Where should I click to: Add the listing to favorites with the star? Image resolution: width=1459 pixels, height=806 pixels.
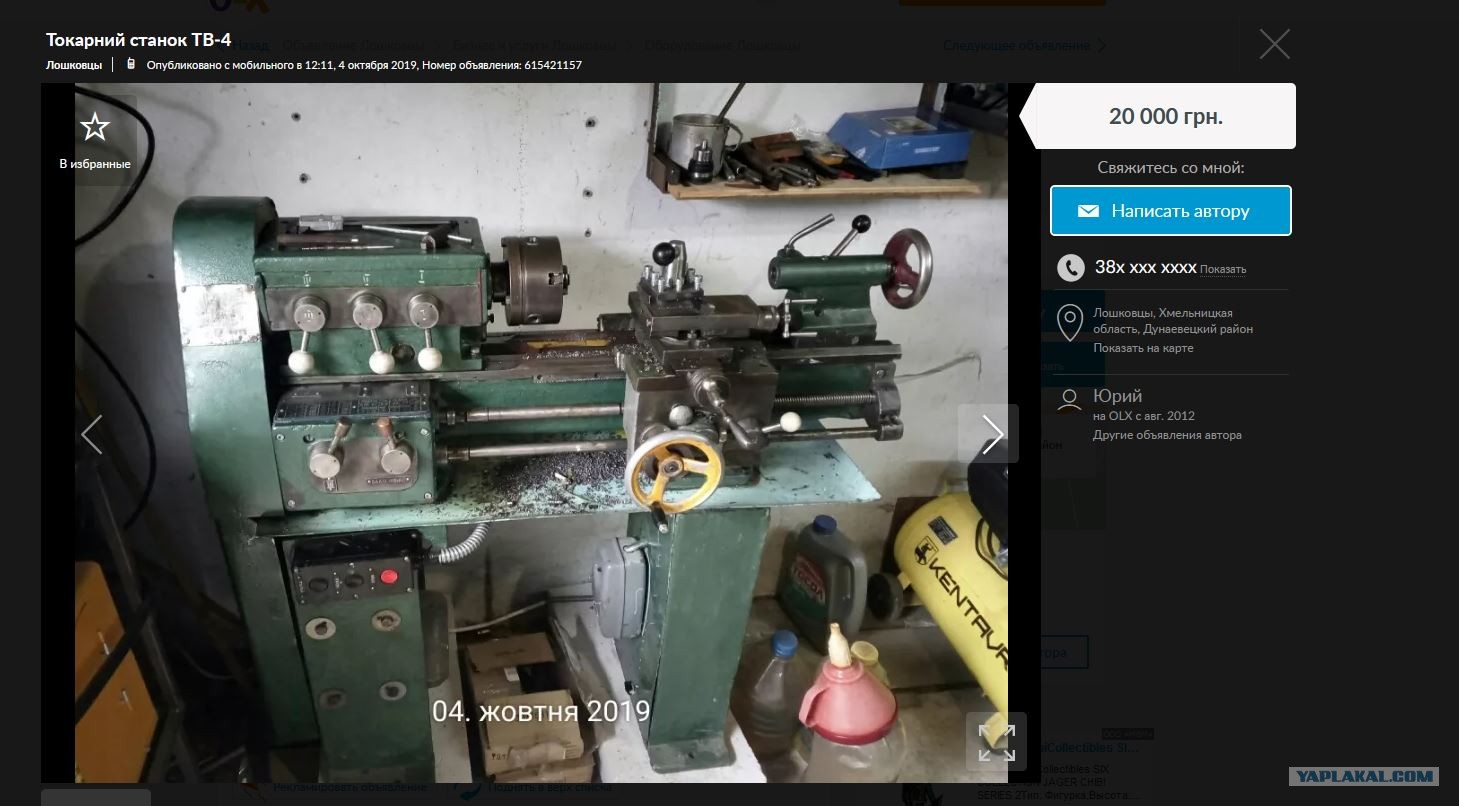tap(95, 127)
